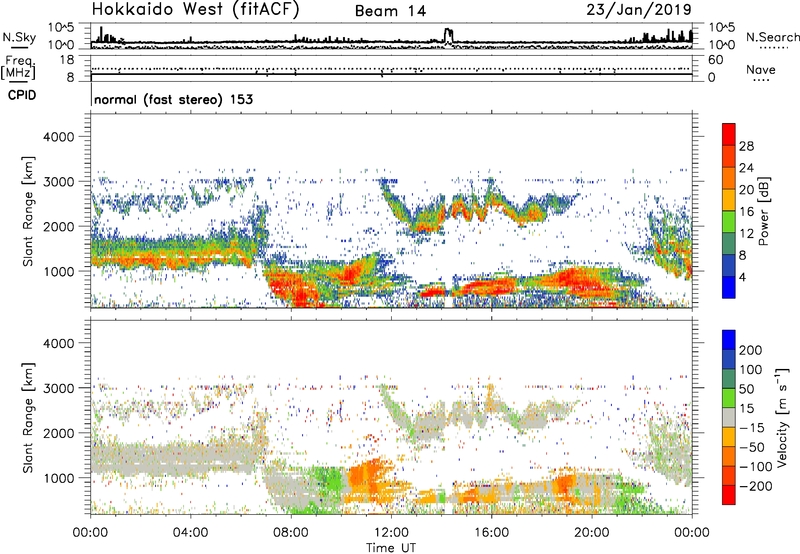Click the 'CPID' label
The height and width of the screenshot is (554, 800).
[x=22, y=95]
